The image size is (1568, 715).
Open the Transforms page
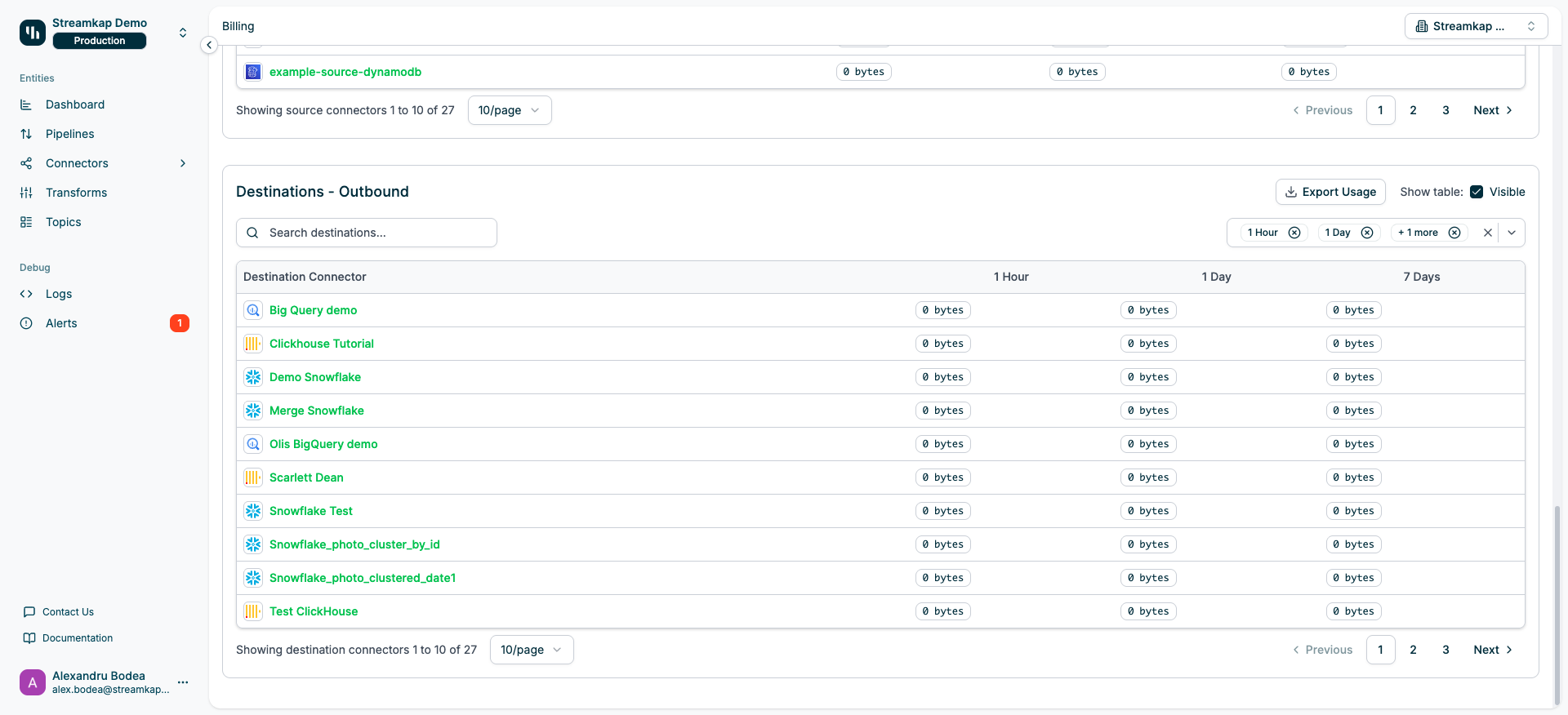77,193
